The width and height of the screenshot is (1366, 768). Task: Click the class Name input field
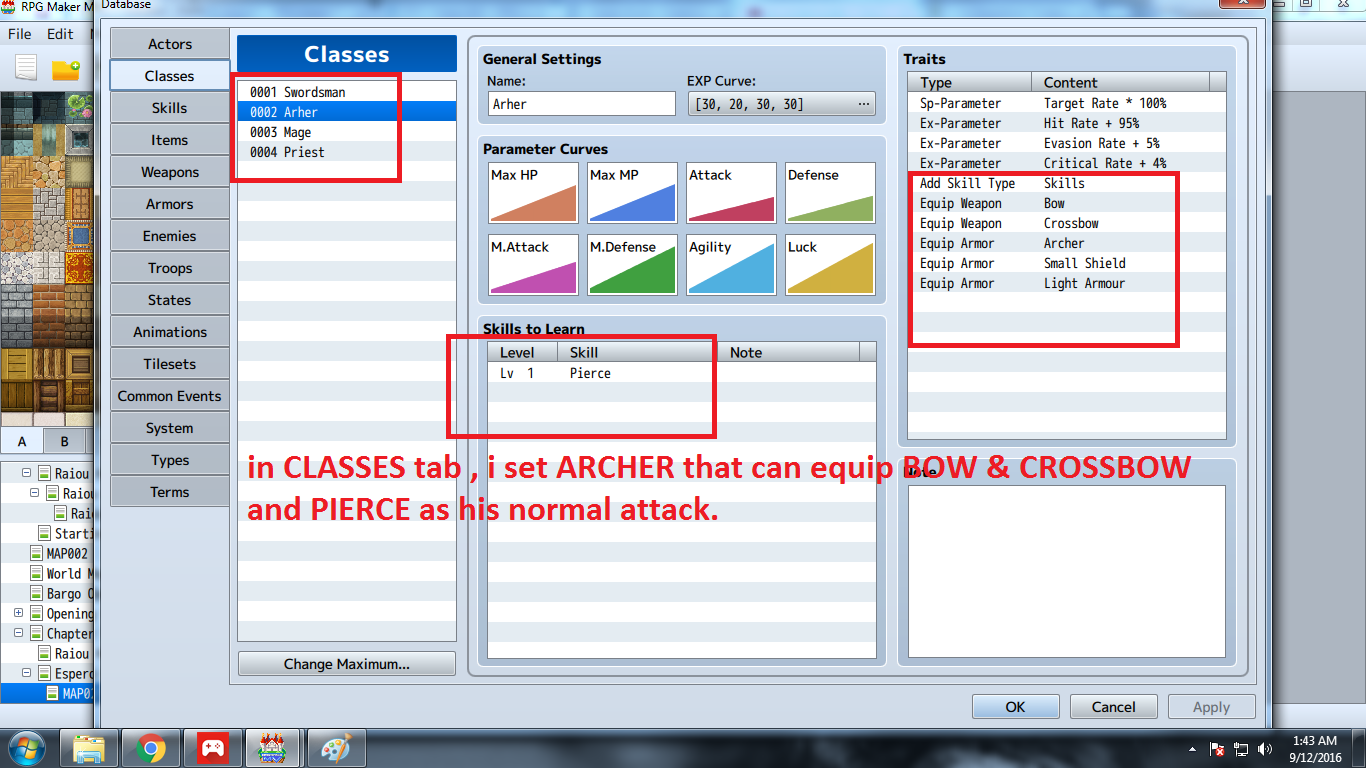coord(582,104)
